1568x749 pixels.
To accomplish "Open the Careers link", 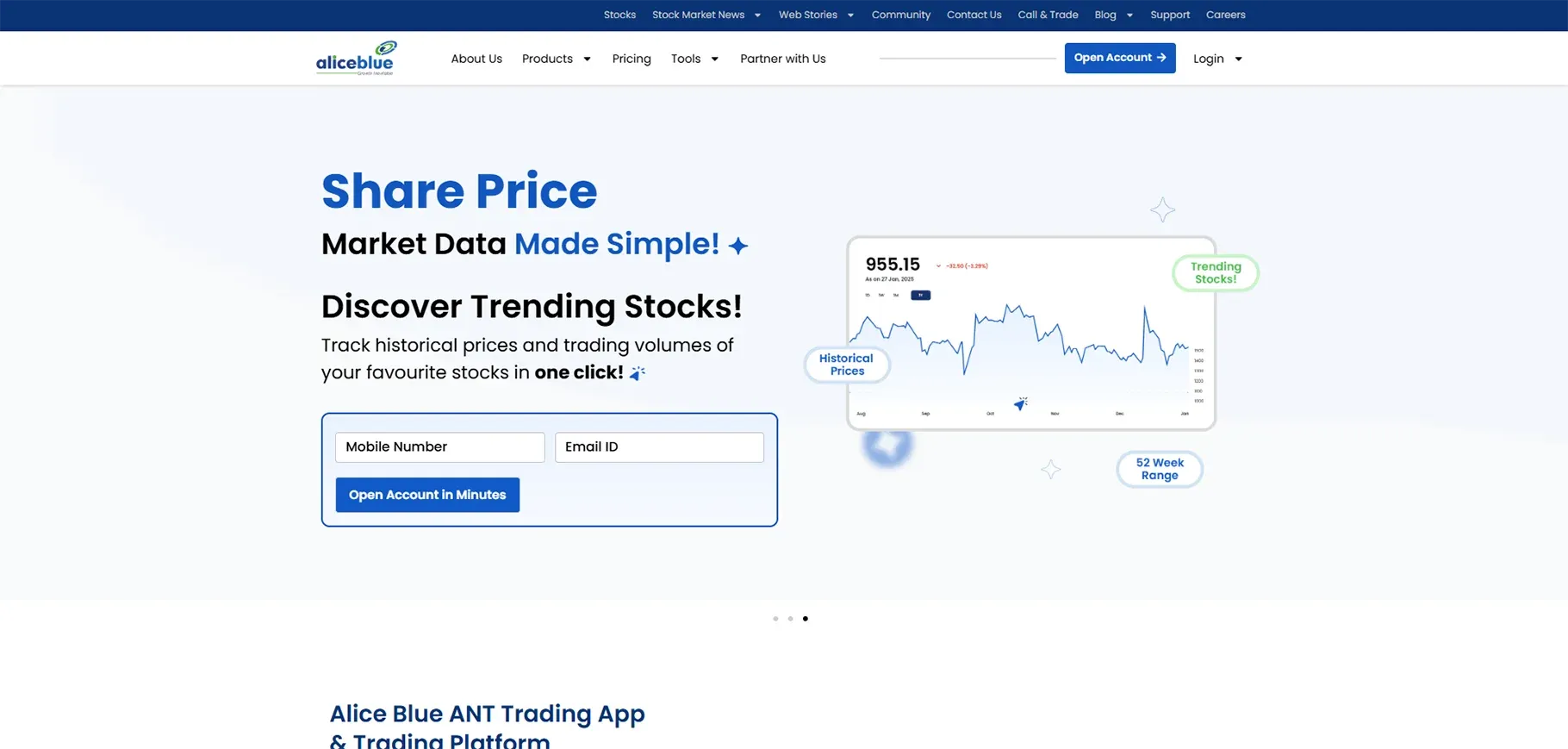I will pyautogui.click(x=1225, y=15).
